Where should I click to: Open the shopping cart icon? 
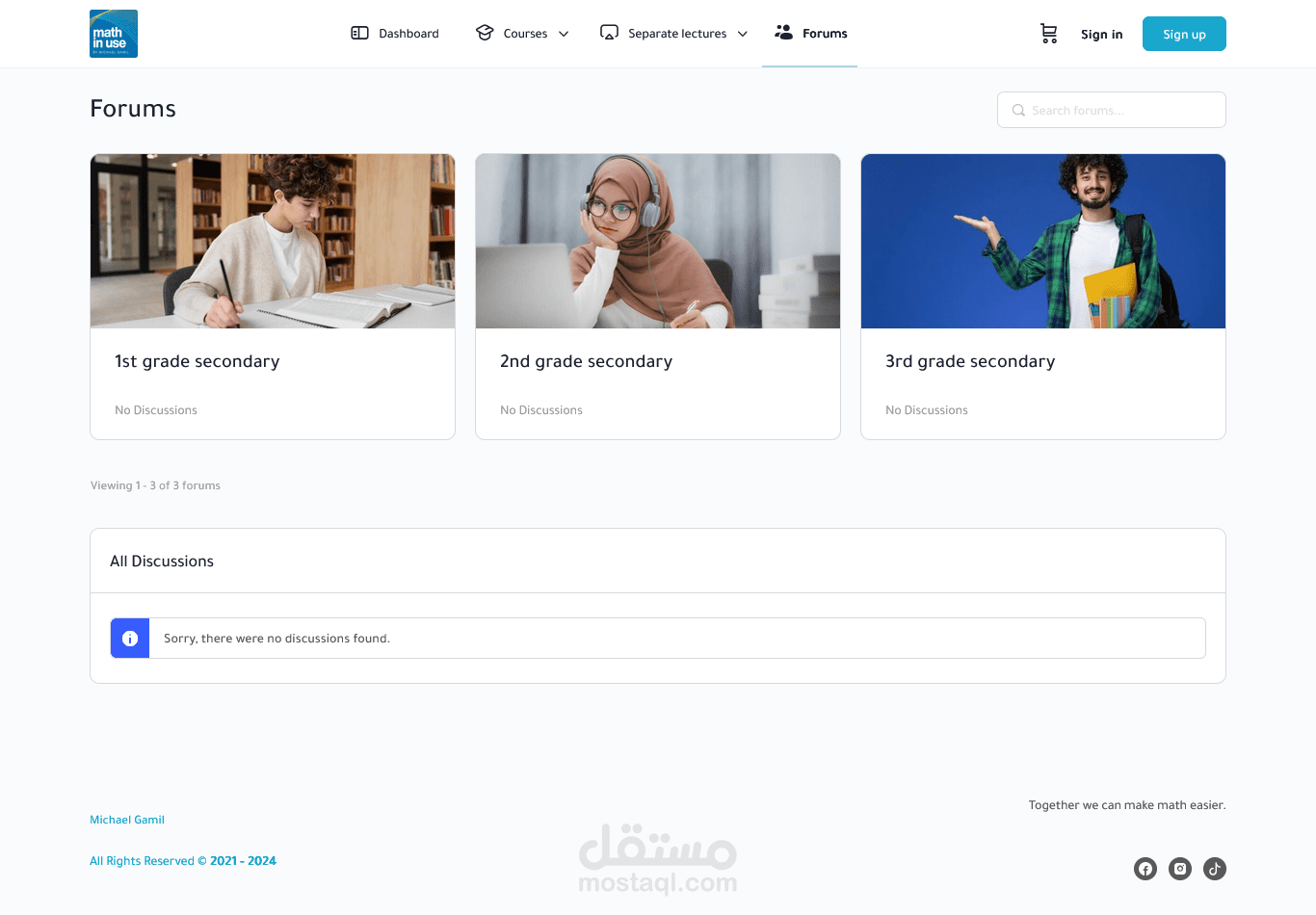point(1049,34)
